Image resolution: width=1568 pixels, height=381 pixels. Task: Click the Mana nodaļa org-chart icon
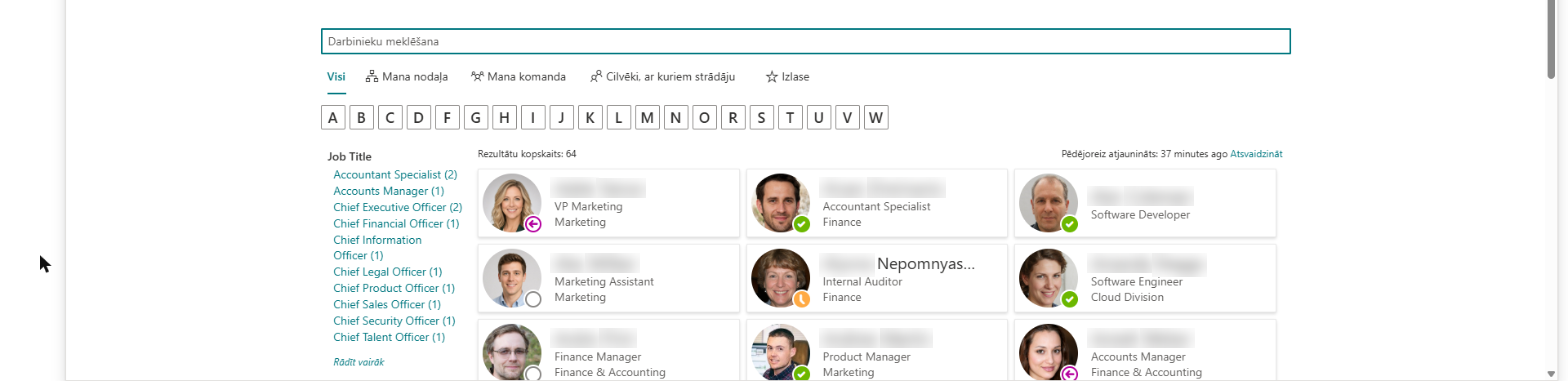[372, 76]
